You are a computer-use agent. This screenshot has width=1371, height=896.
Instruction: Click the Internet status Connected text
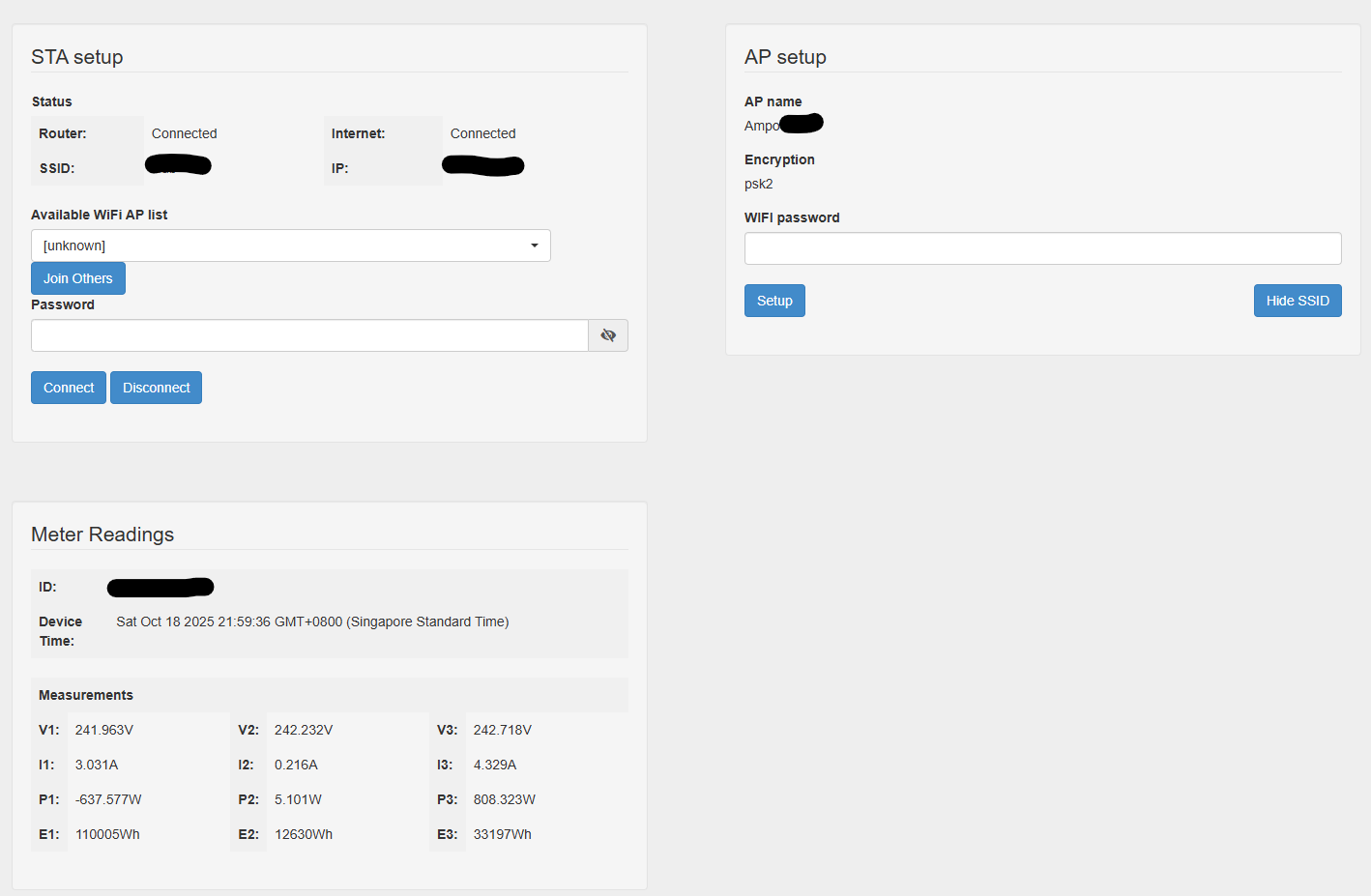pos(482,133)
